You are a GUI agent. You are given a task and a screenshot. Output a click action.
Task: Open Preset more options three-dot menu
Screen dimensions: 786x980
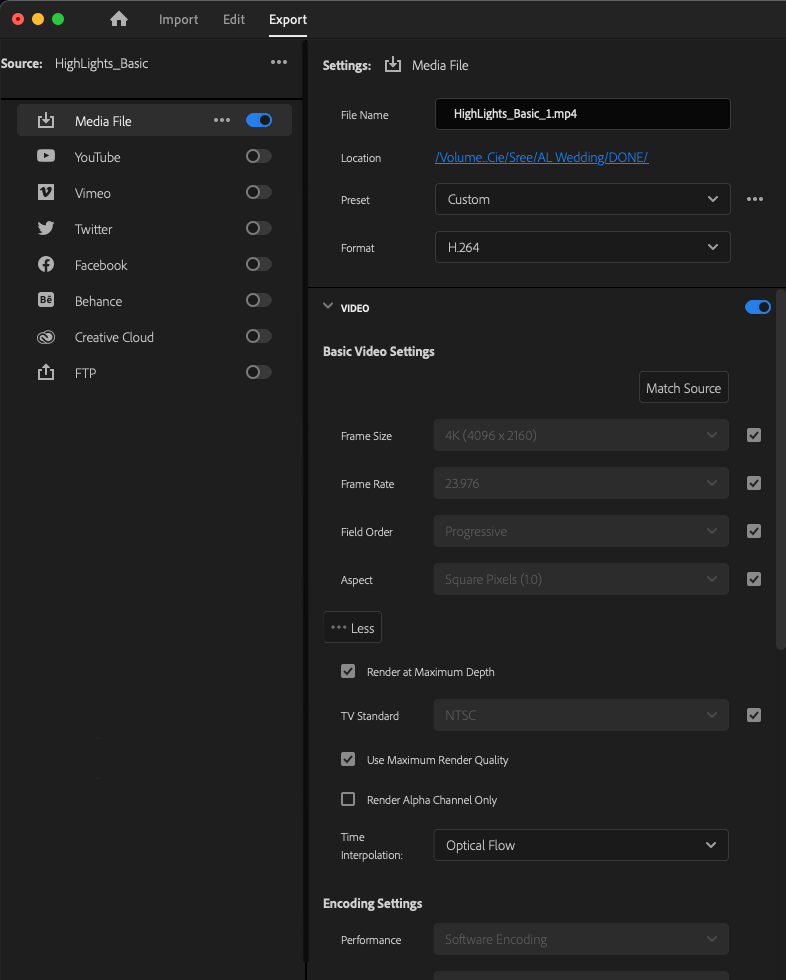click(755, 199)
